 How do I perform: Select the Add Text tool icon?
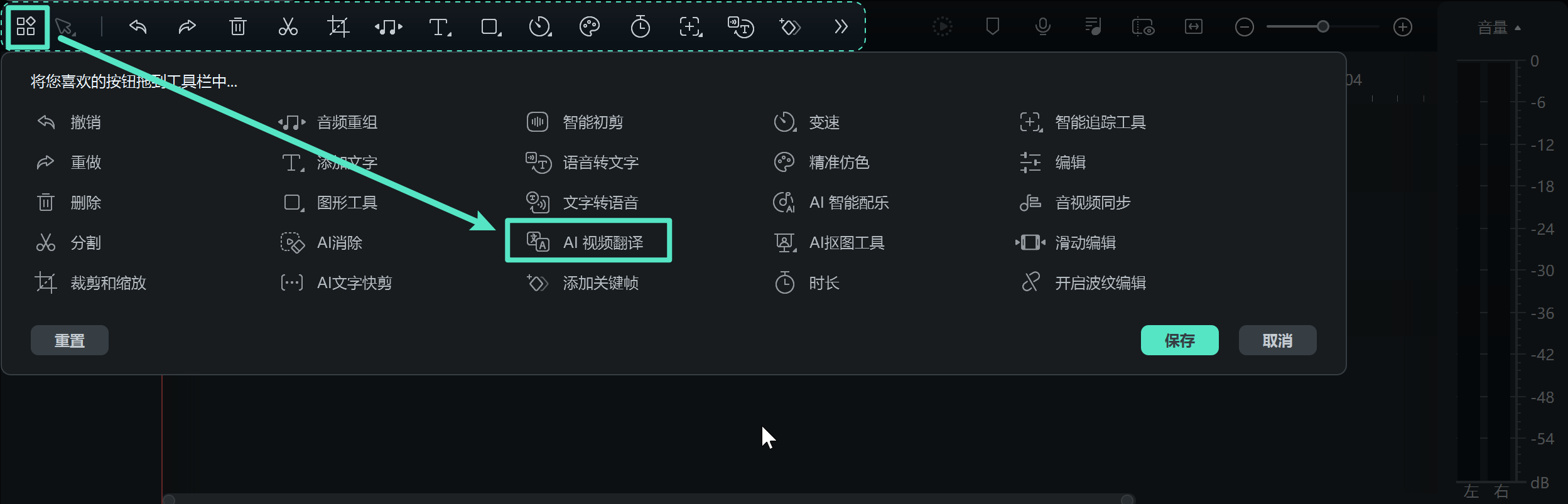tap(438, 27)
